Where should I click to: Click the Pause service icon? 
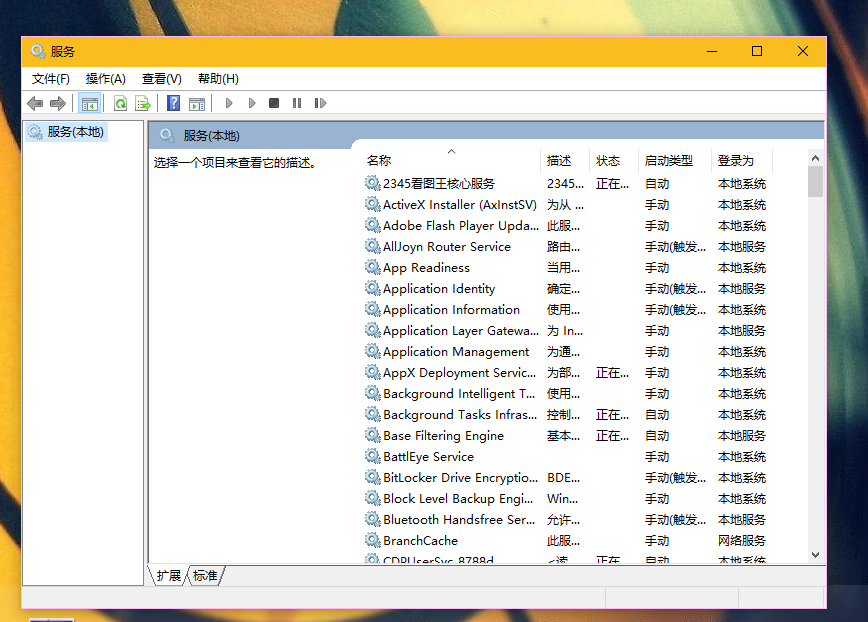(297, 103)
